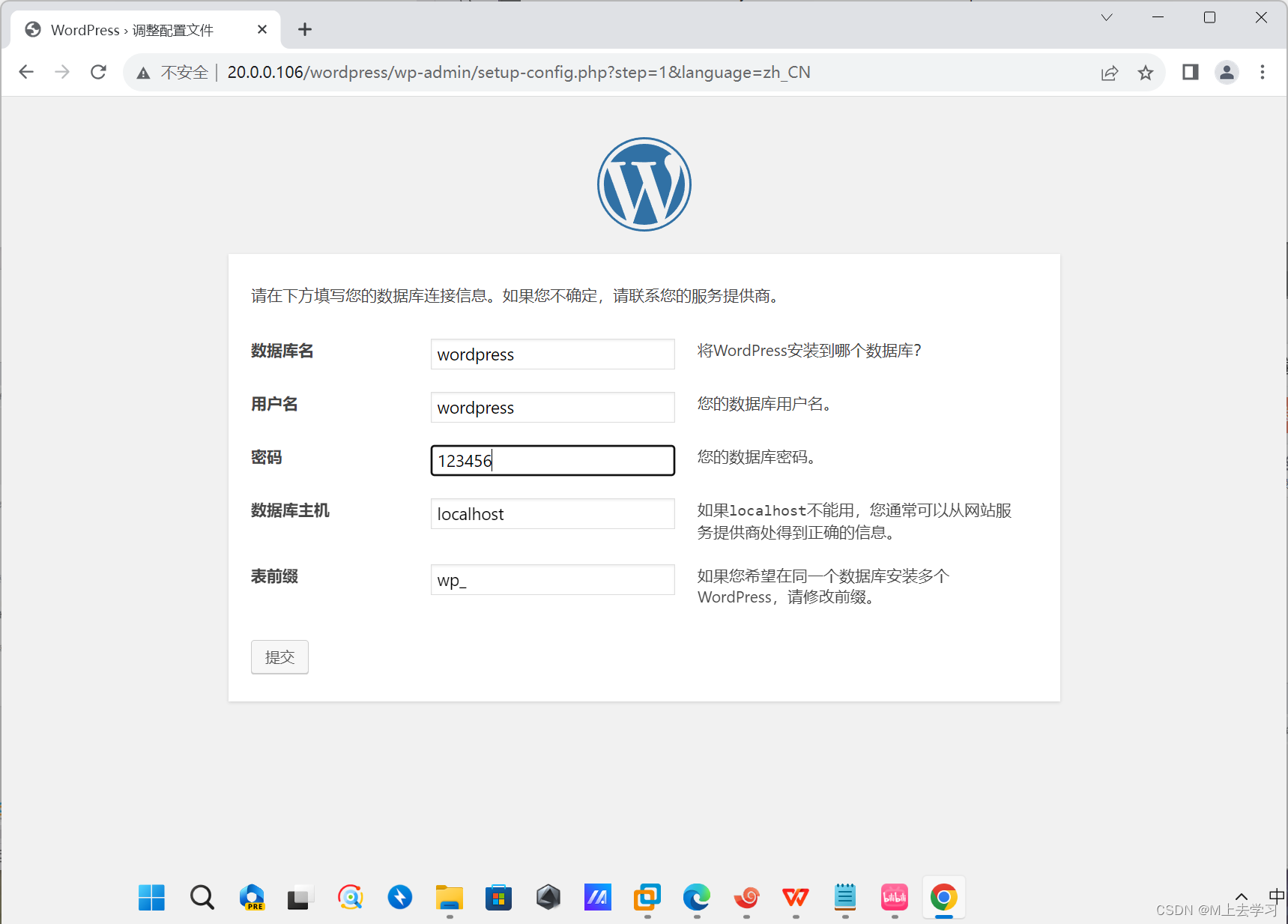This screenshot has height=924, width=1288.
Task: Switch to Google Chrome in taskbar
Action: click(x=944, y=897)
